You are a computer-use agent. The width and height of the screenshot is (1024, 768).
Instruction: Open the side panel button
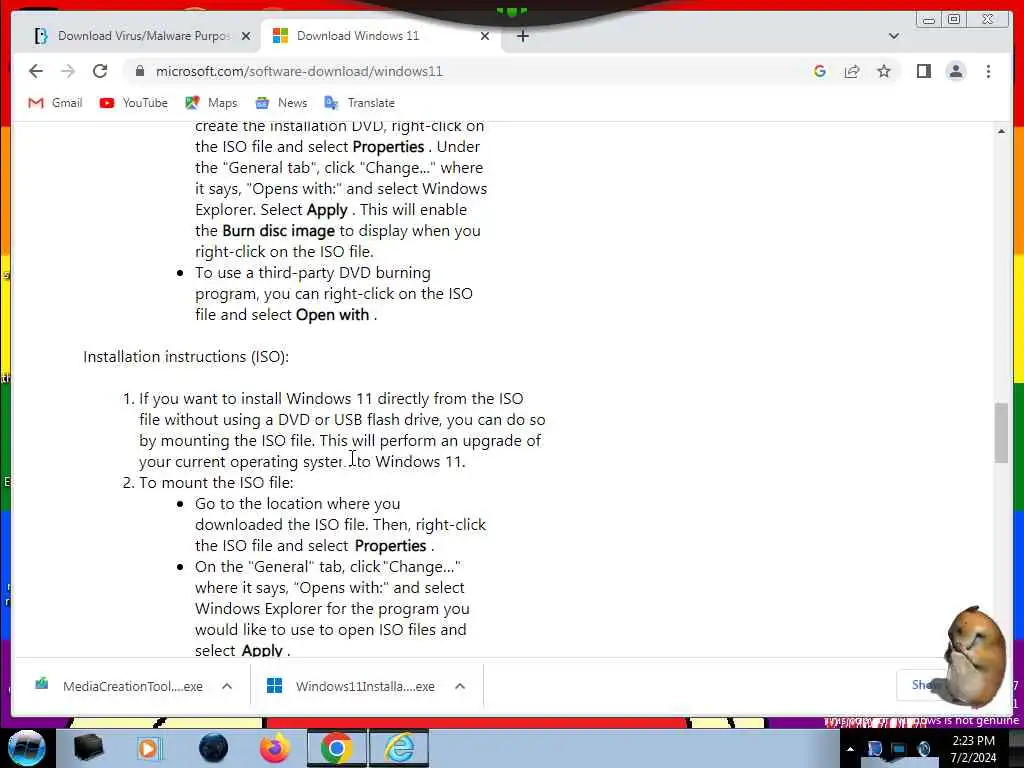(923, 71)
